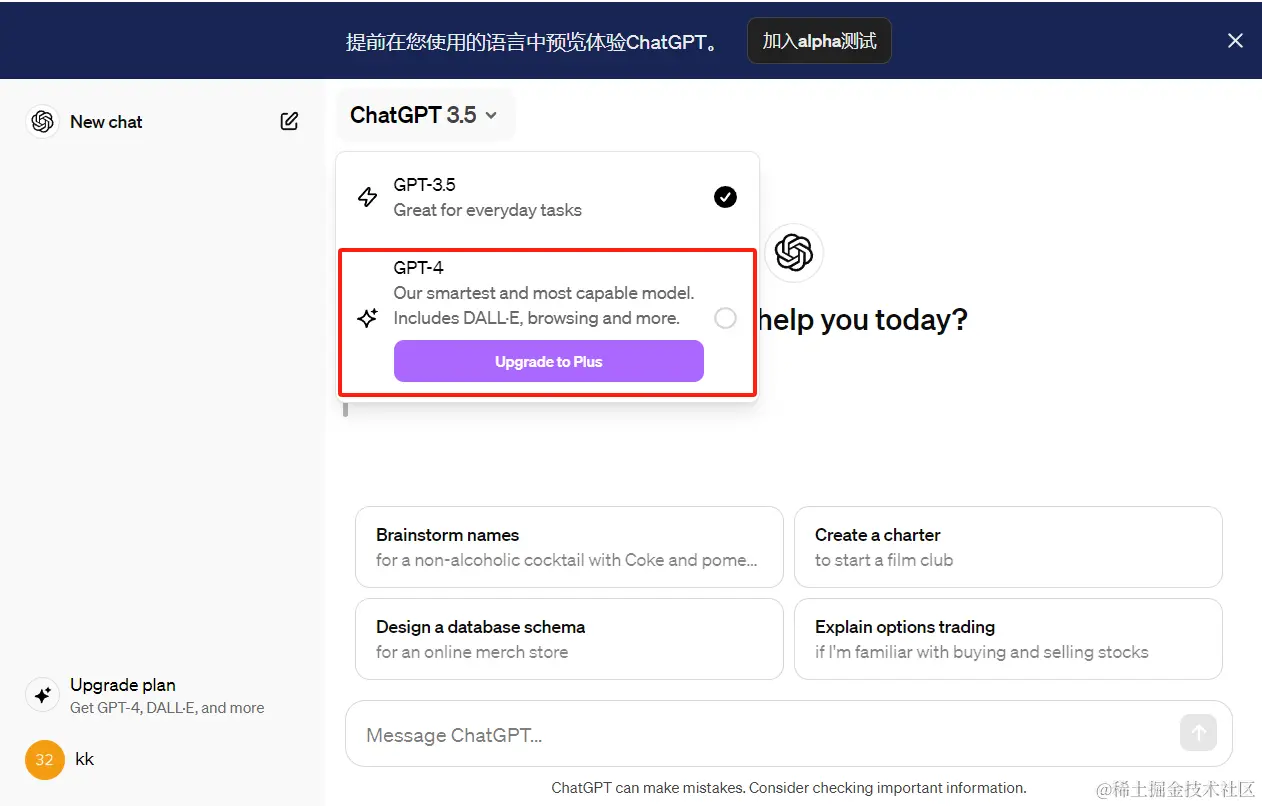Click the banner text 提前在您使用的语言中预览体验ChatGPT
The width and height of the screenshot is (1262, 806).
[x=532, y=42]
